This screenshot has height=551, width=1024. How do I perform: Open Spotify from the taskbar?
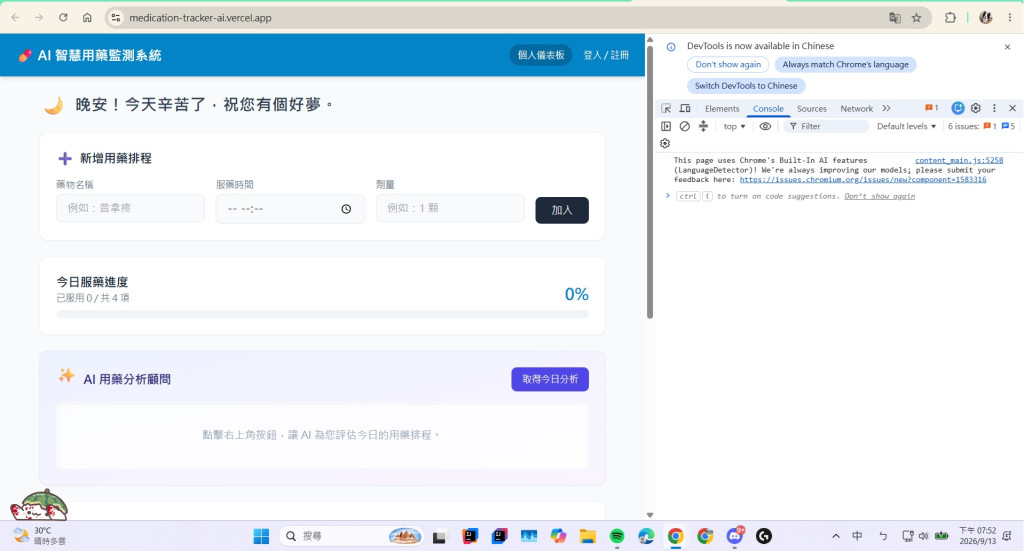tap(616, 536)
